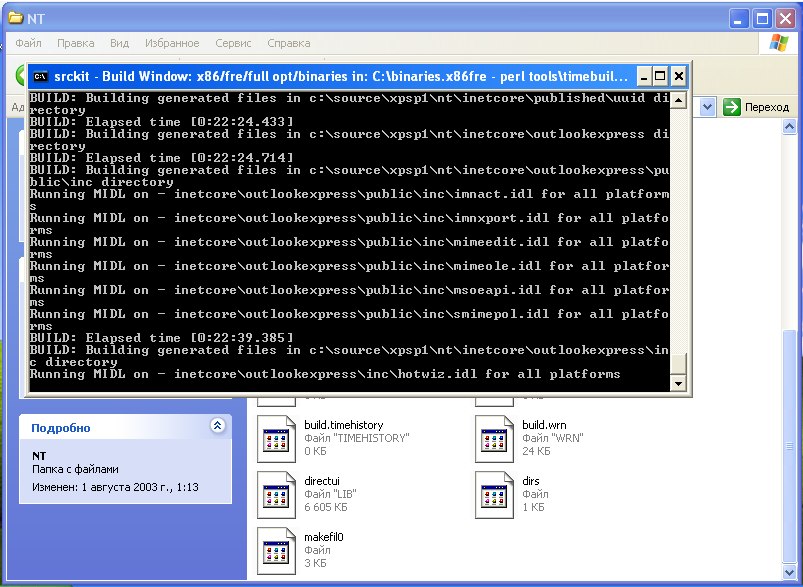Click the directui file name
Image resolution: width=803 pixels, height=587 pixels.
(322, 481)
